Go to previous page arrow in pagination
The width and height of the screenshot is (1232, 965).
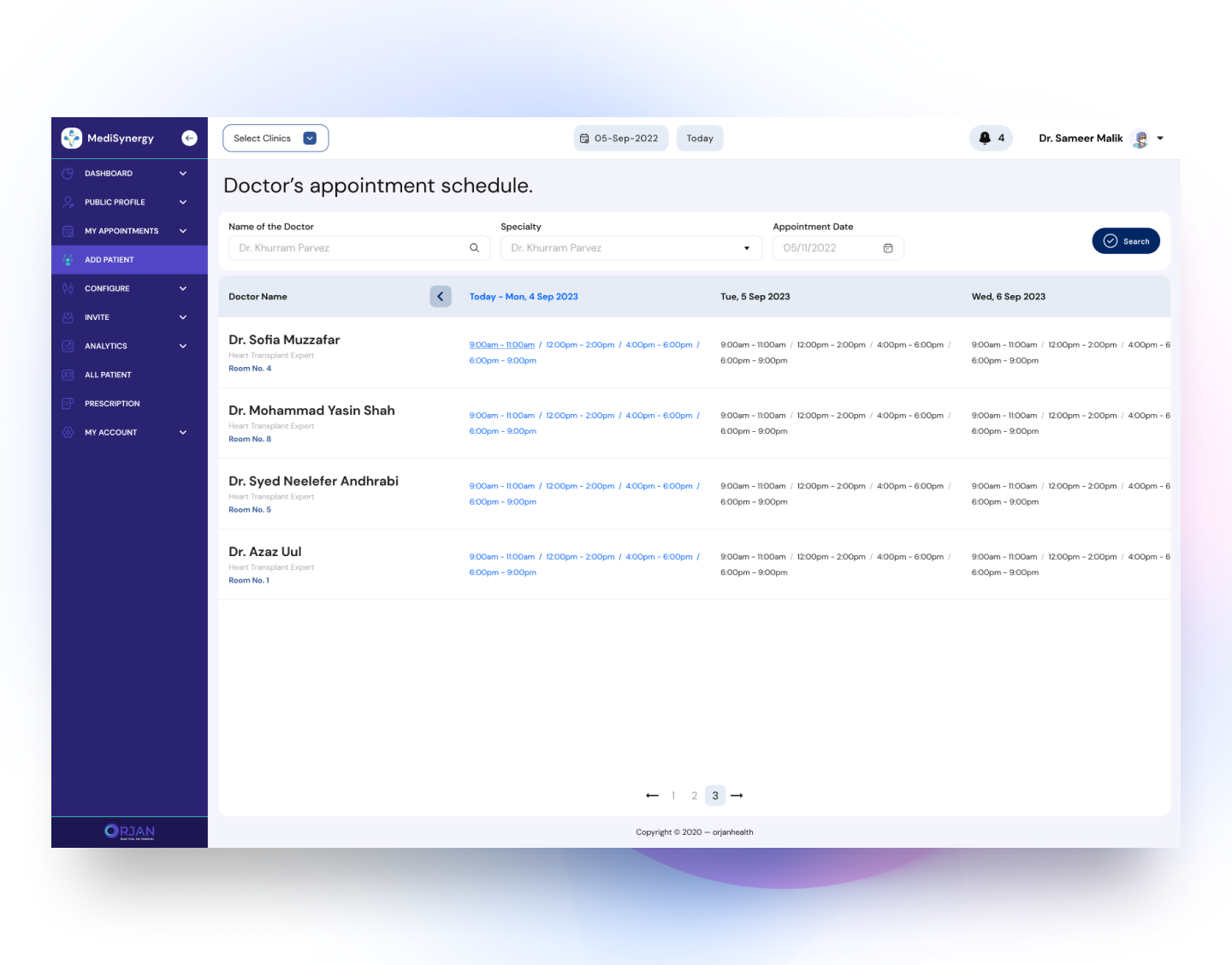[x=653, y=796]
